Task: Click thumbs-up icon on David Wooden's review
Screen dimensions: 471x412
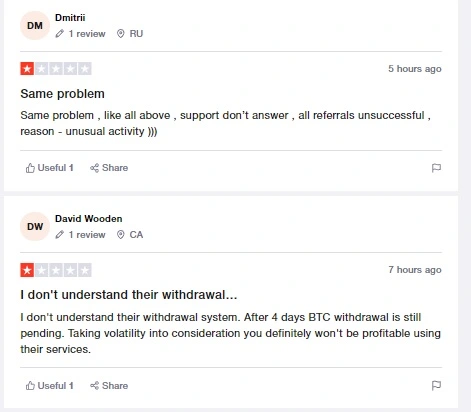Action: point(30,386)
